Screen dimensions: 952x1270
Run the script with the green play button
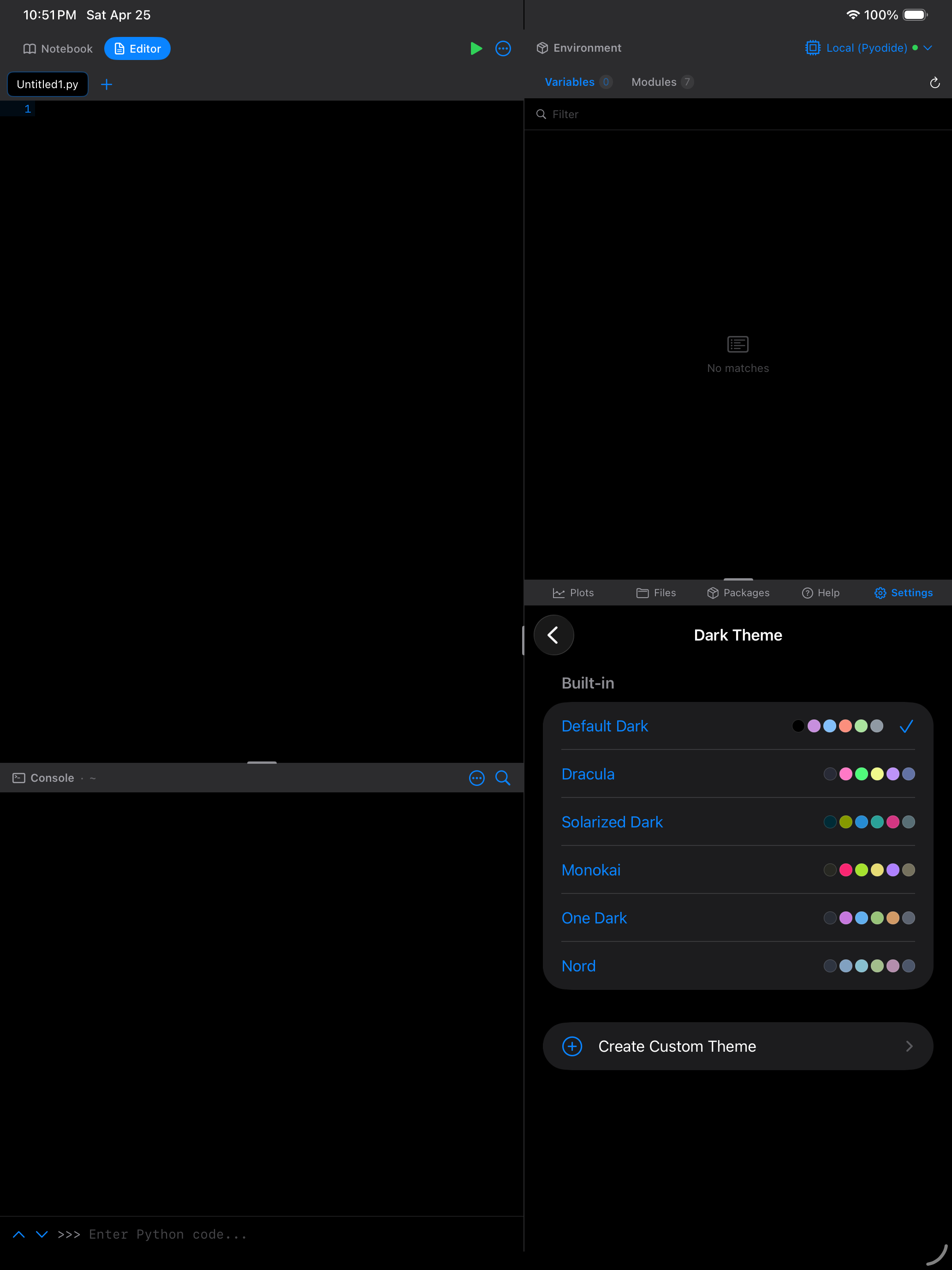tap(476, 48)
